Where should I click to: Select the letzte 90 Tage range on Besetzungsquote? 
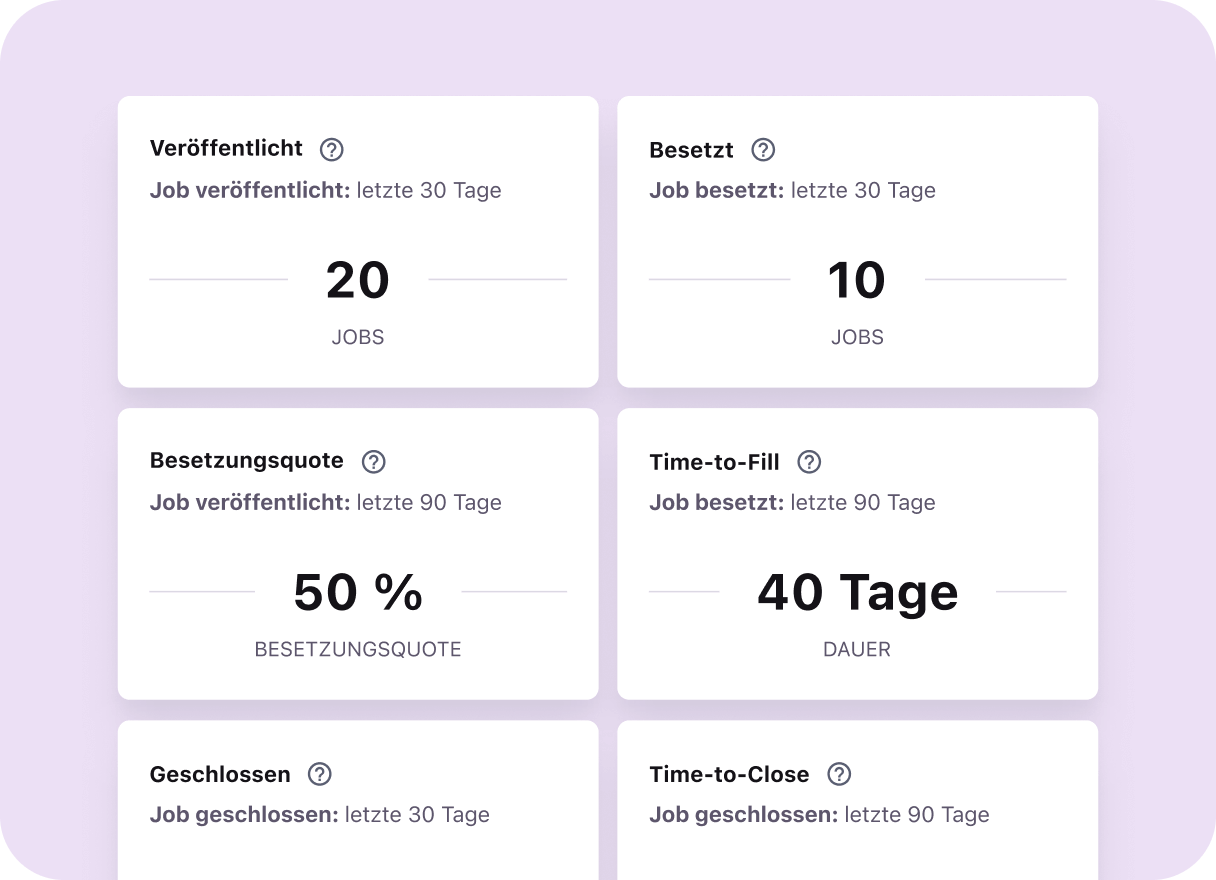click(429, 502)
